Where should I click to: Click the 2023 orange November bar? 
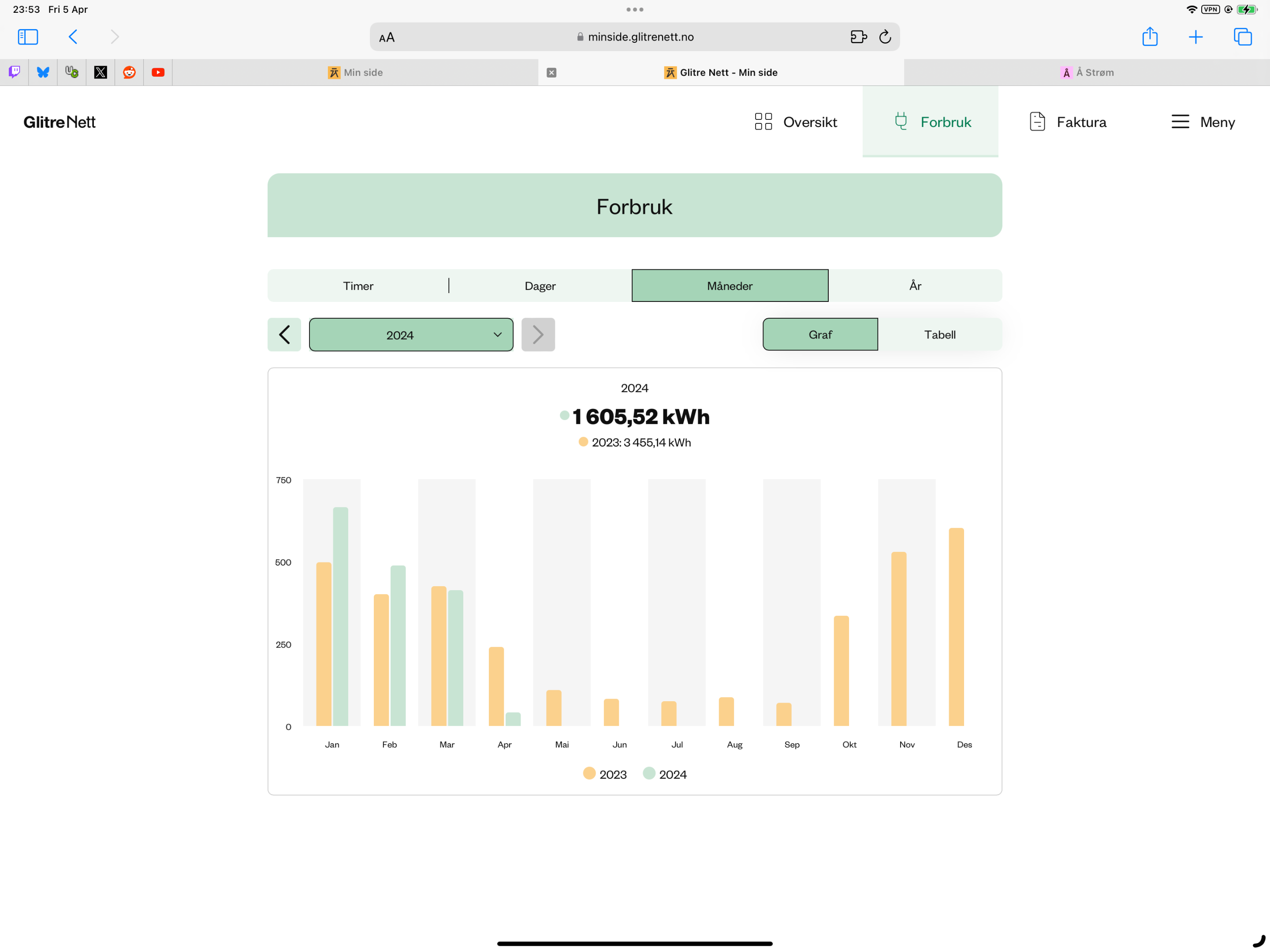(898, 639)
